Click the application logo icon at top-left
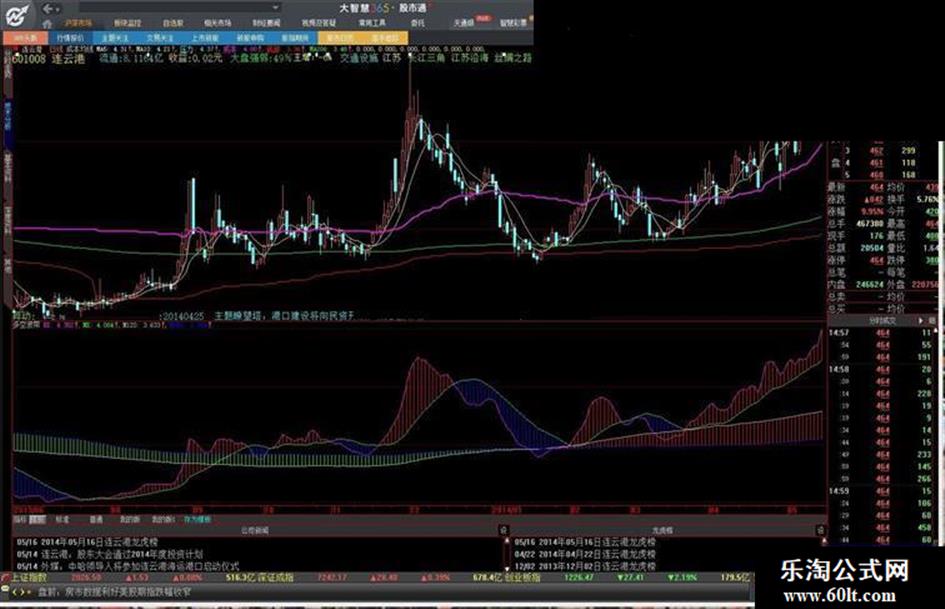 point(16,14)
